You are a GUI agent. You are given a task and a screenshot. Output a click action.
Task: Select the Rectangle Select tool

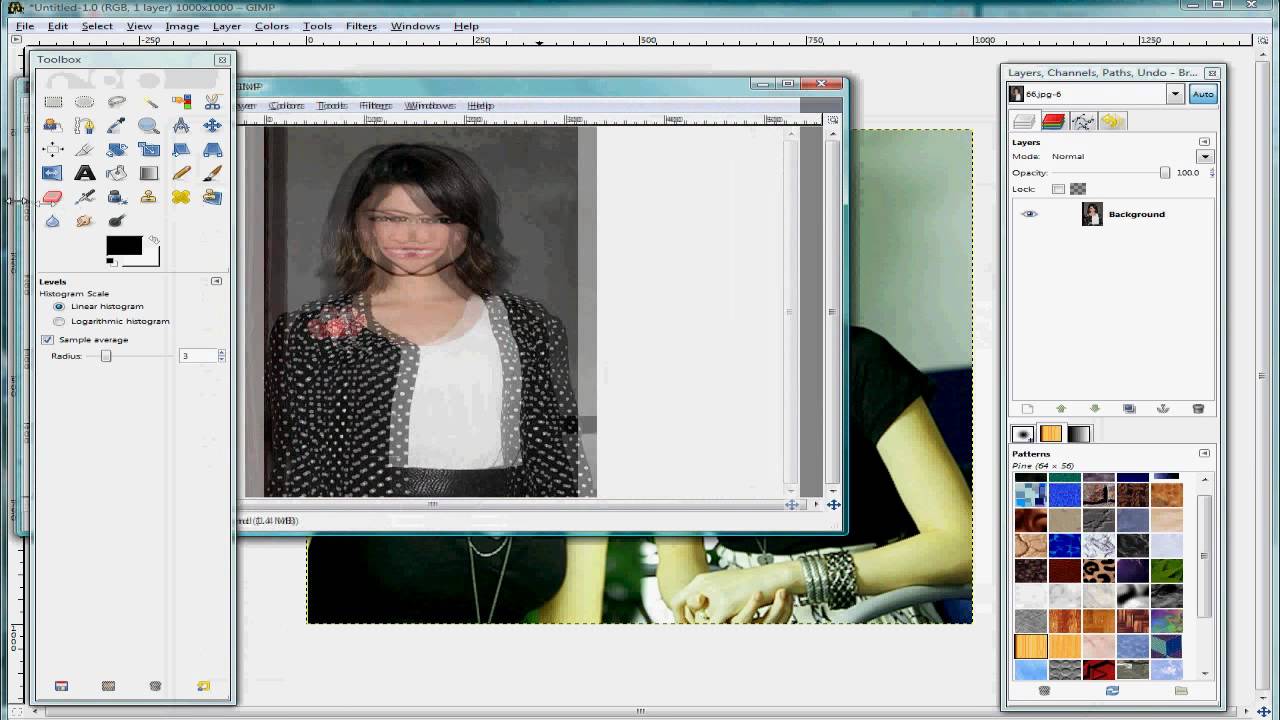pos(53,102)
